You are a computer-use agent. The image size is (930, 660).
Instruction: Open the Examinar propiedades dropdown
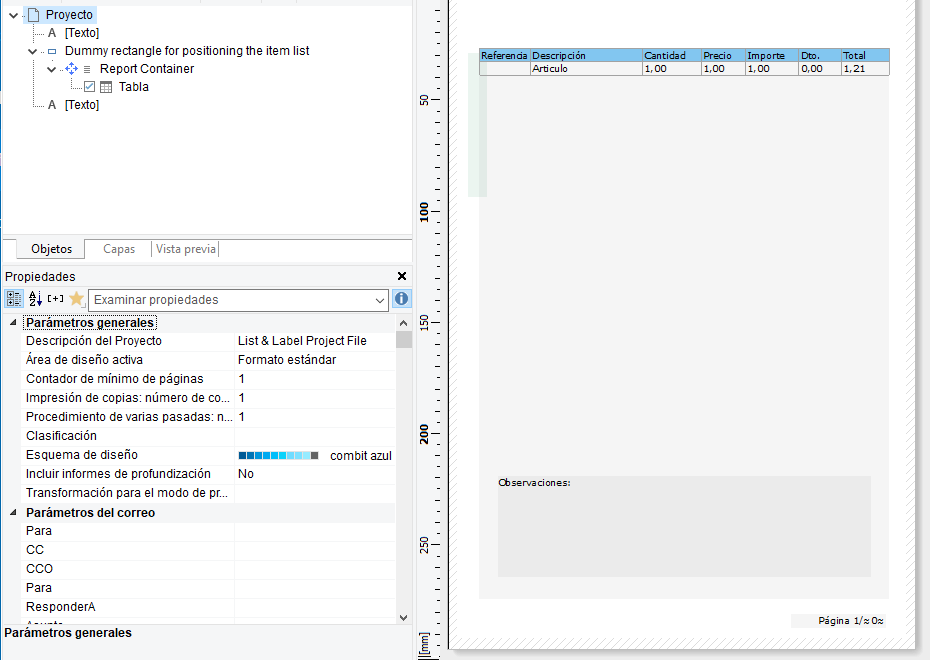(x=378, y=300)
